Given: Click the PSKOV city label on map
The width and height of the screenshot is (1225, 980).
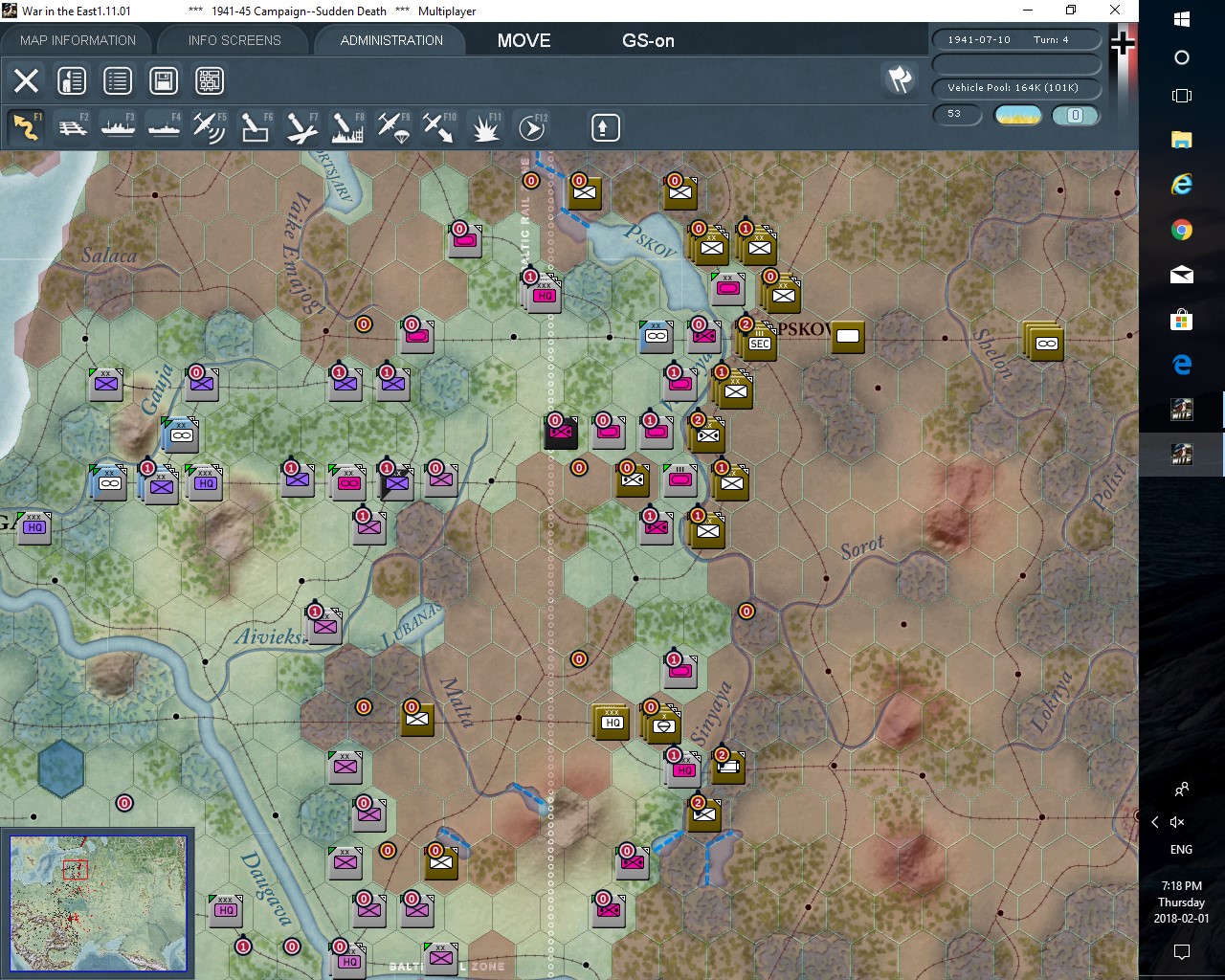Looking at the screenshot, I should click(805, 329).
